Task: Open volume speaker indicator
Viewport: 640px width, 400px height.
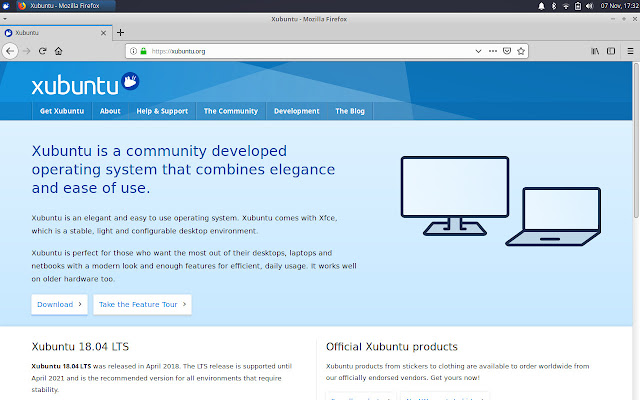Action: (x=589, y=6)
